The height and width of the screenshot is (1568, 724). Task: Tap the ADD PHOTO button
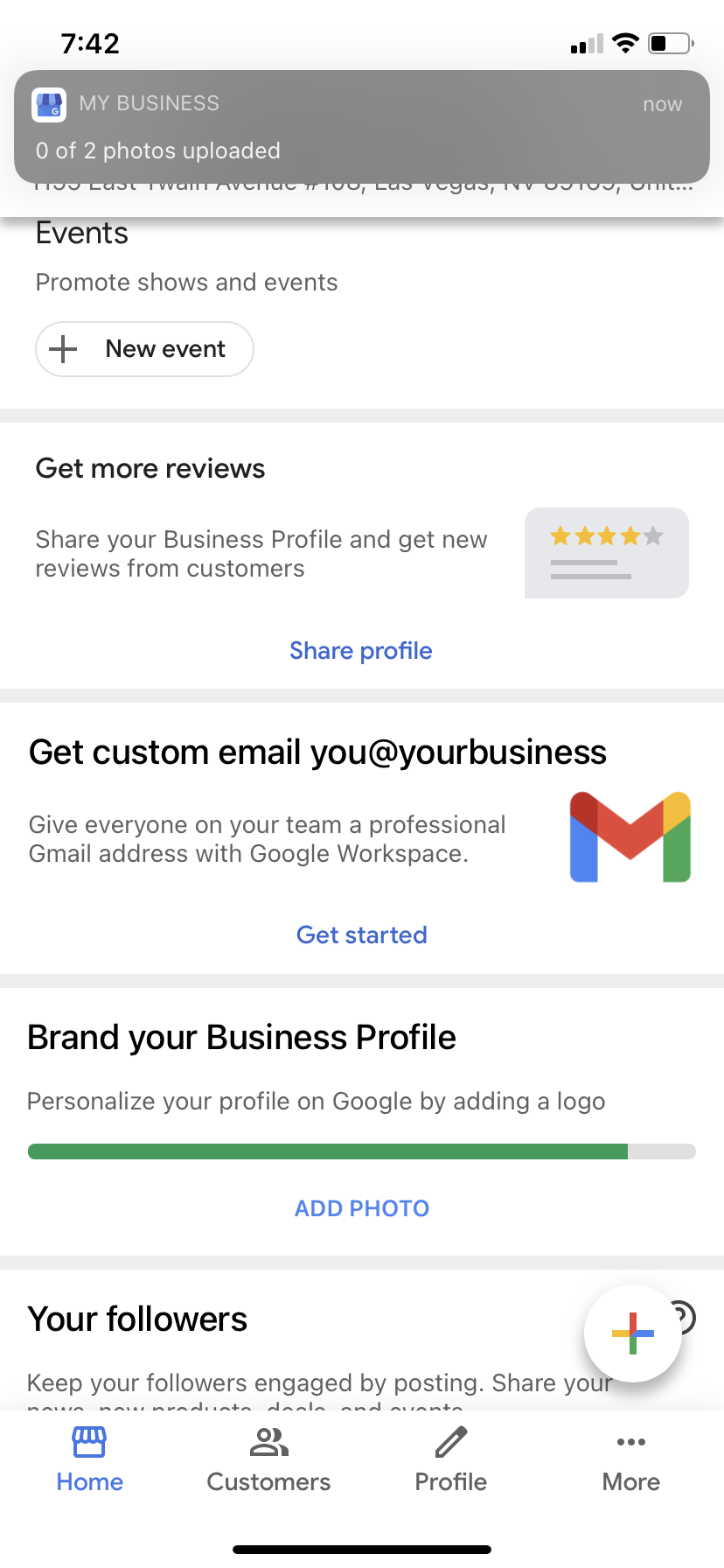point(362,1208)
